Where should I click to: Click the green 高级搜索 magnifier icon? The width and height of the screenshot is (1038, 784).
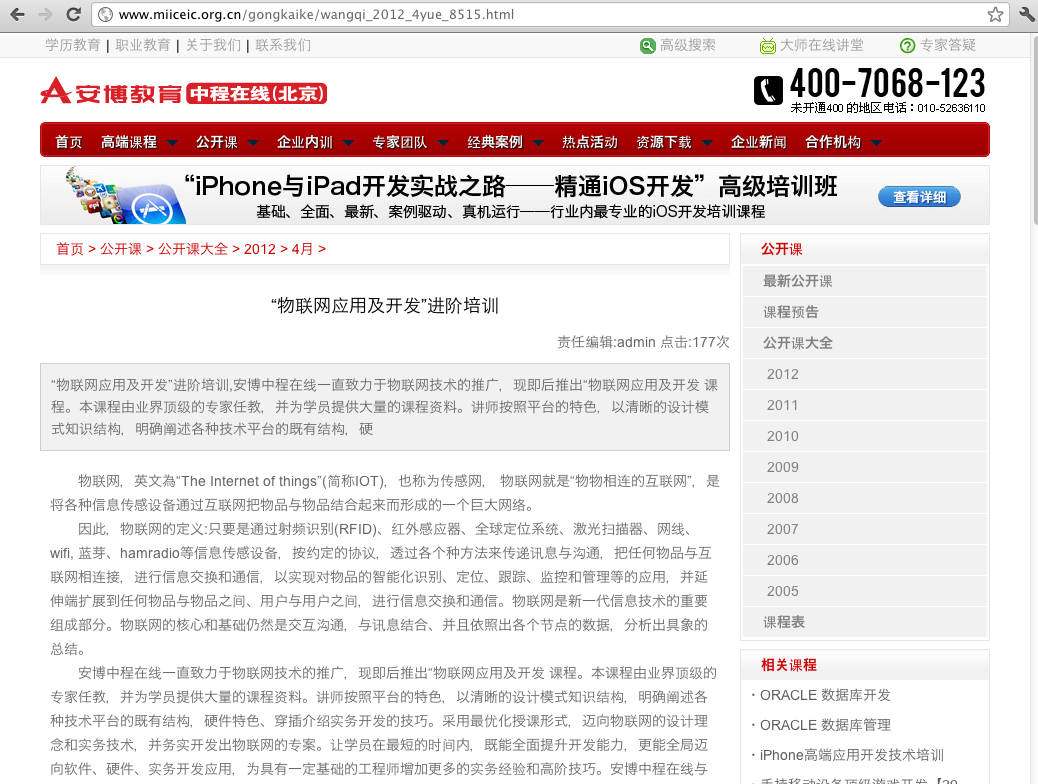coord(647,46)
